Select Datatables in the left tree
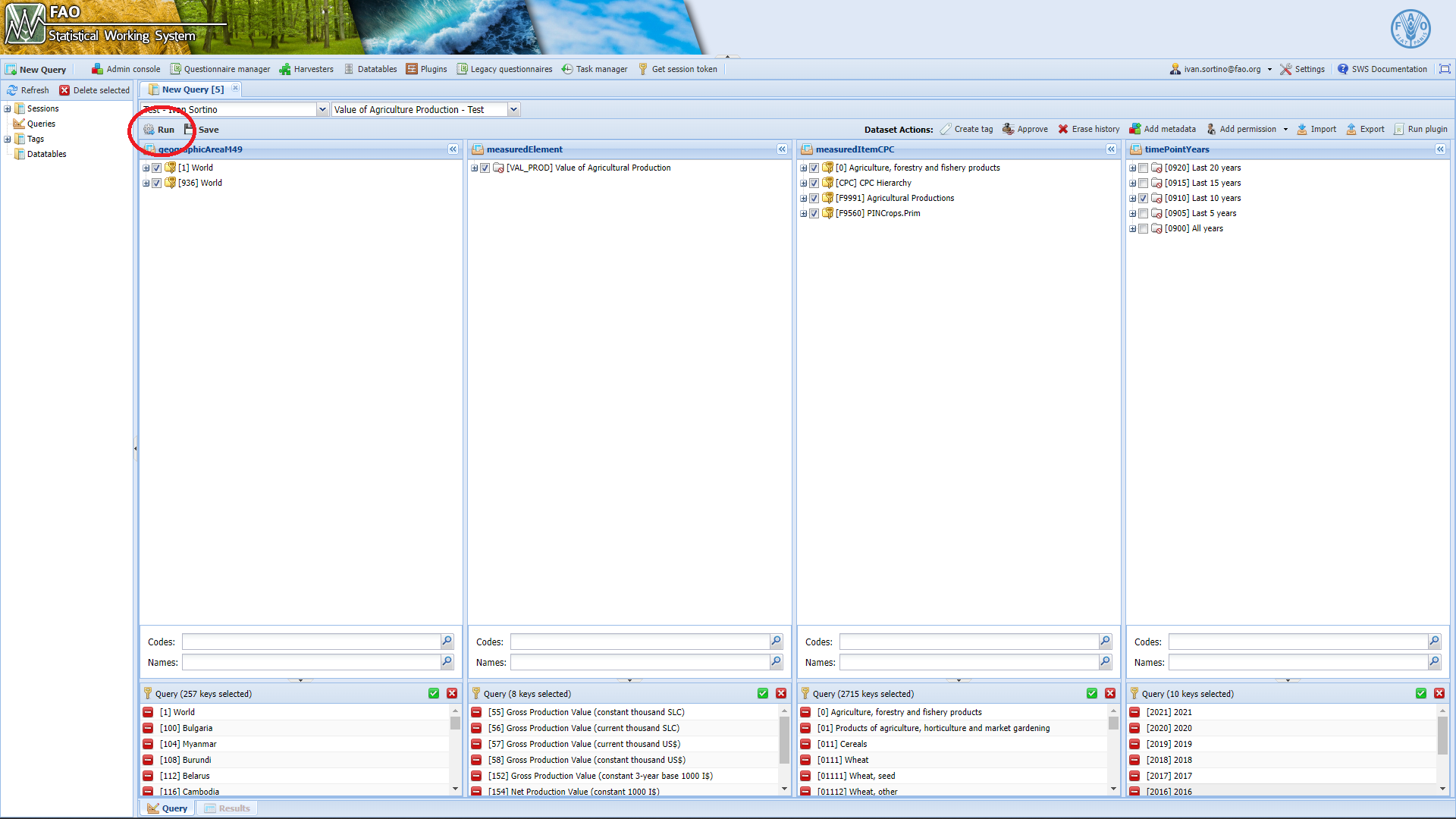1456x819 pixels. pos(46,154)
